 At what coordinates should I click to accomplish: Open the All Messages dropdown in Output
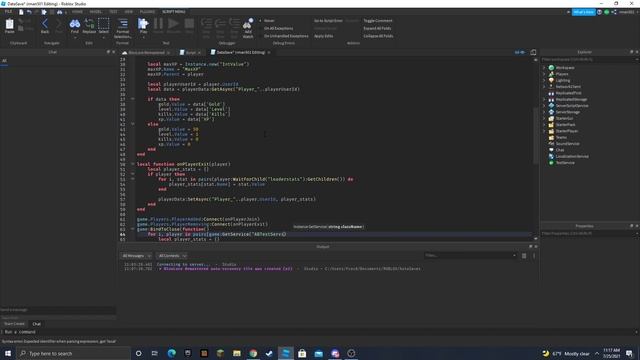pyautogui.click(x=136, y=256)
